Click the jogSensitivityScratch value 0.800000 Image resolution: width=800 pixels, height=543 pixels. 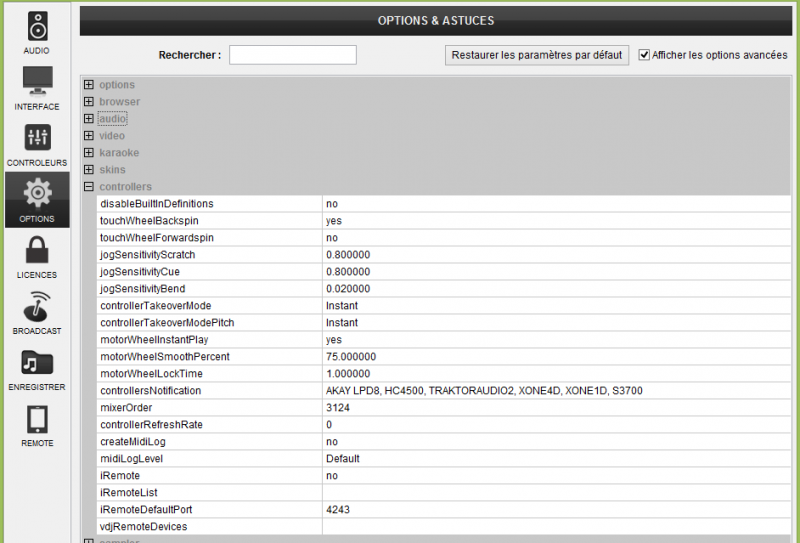point(348,255)
